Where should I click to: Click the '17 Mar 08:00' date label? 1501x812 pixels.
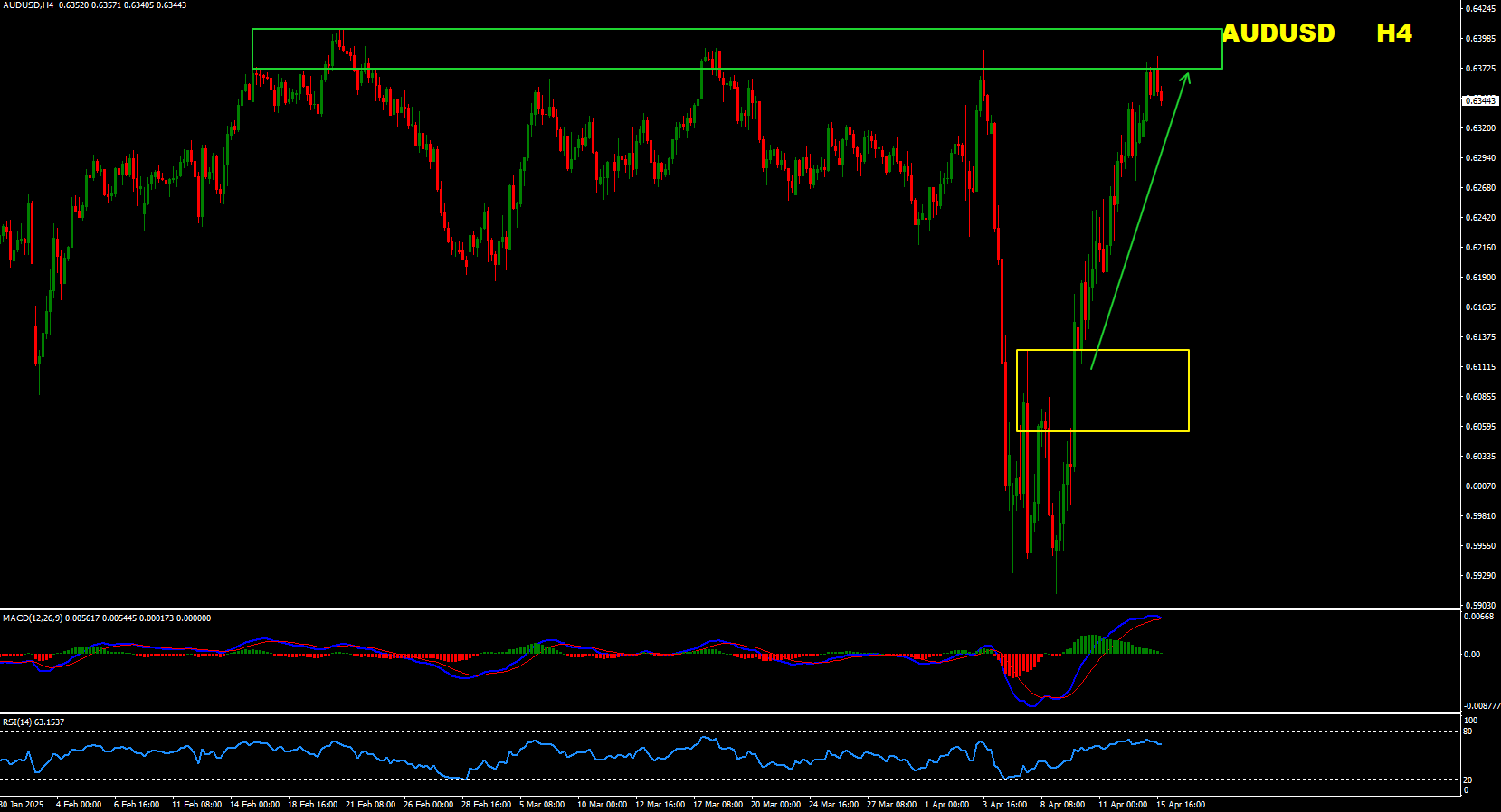717,805
